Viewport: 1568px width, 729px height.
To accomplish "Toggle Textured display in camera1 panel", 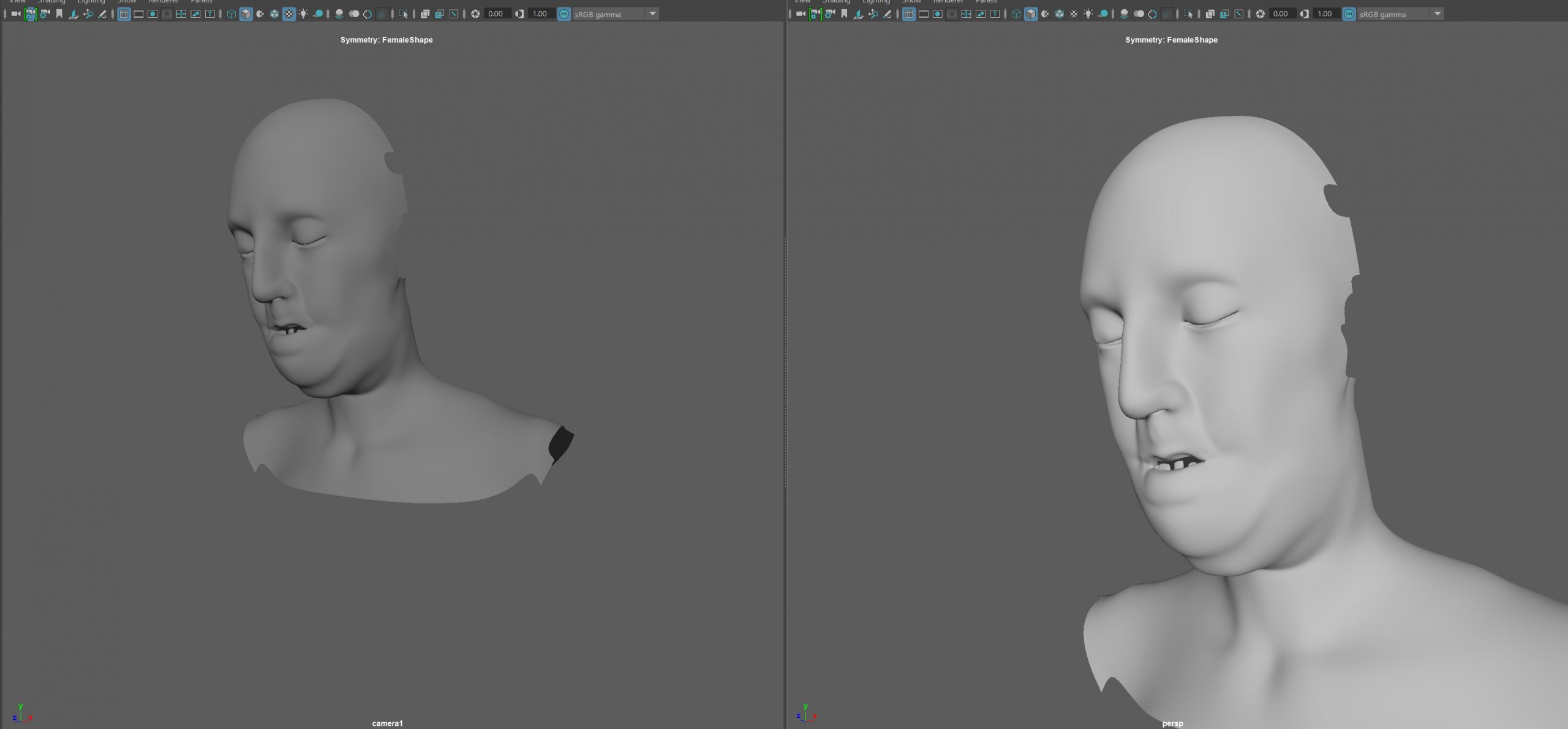I will 289,13.
